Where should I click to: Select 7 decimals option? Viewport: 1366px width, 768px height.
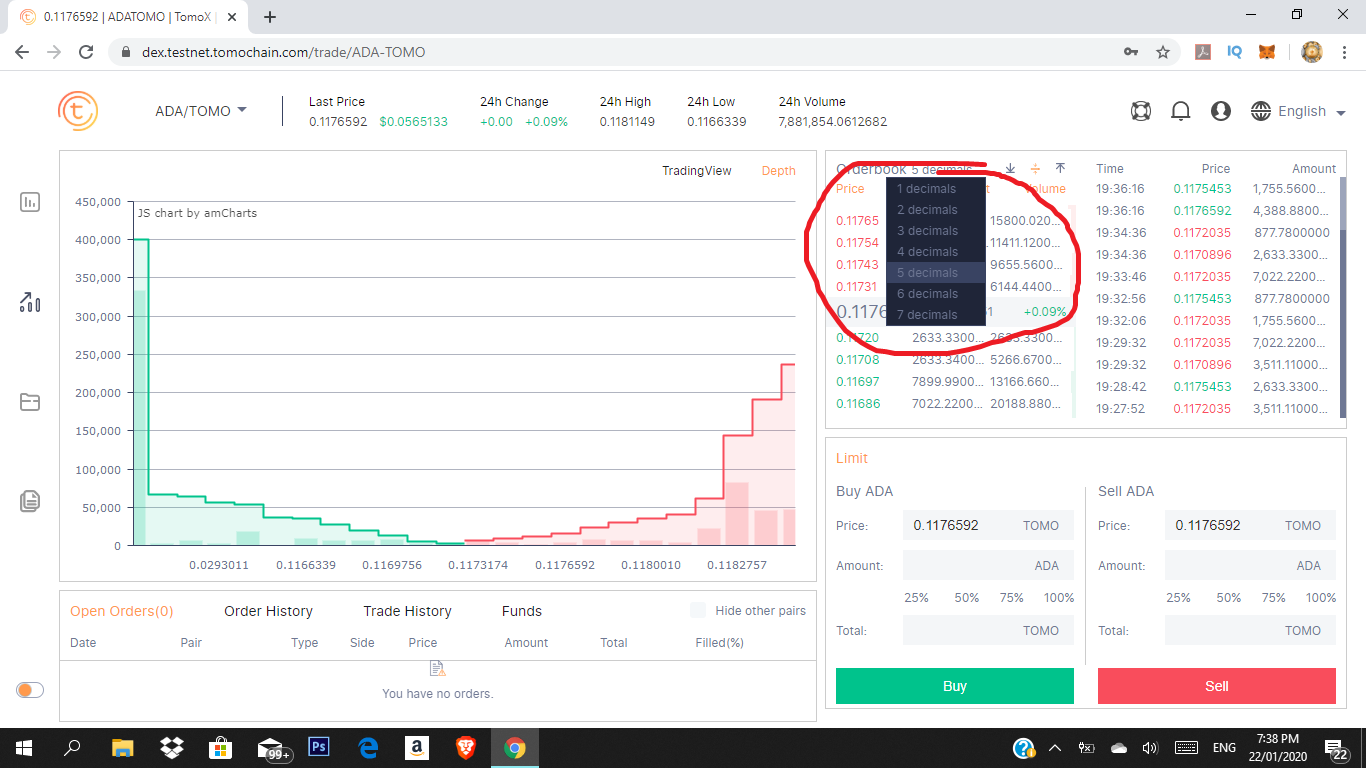[935, 314]
